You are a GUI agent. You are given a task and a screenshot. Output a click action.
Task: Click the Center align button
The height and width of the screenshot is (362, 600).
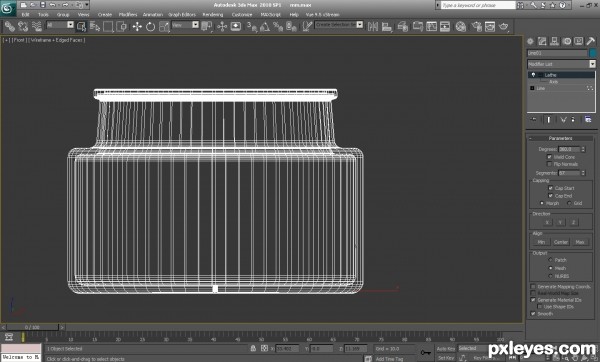point(561,242)
